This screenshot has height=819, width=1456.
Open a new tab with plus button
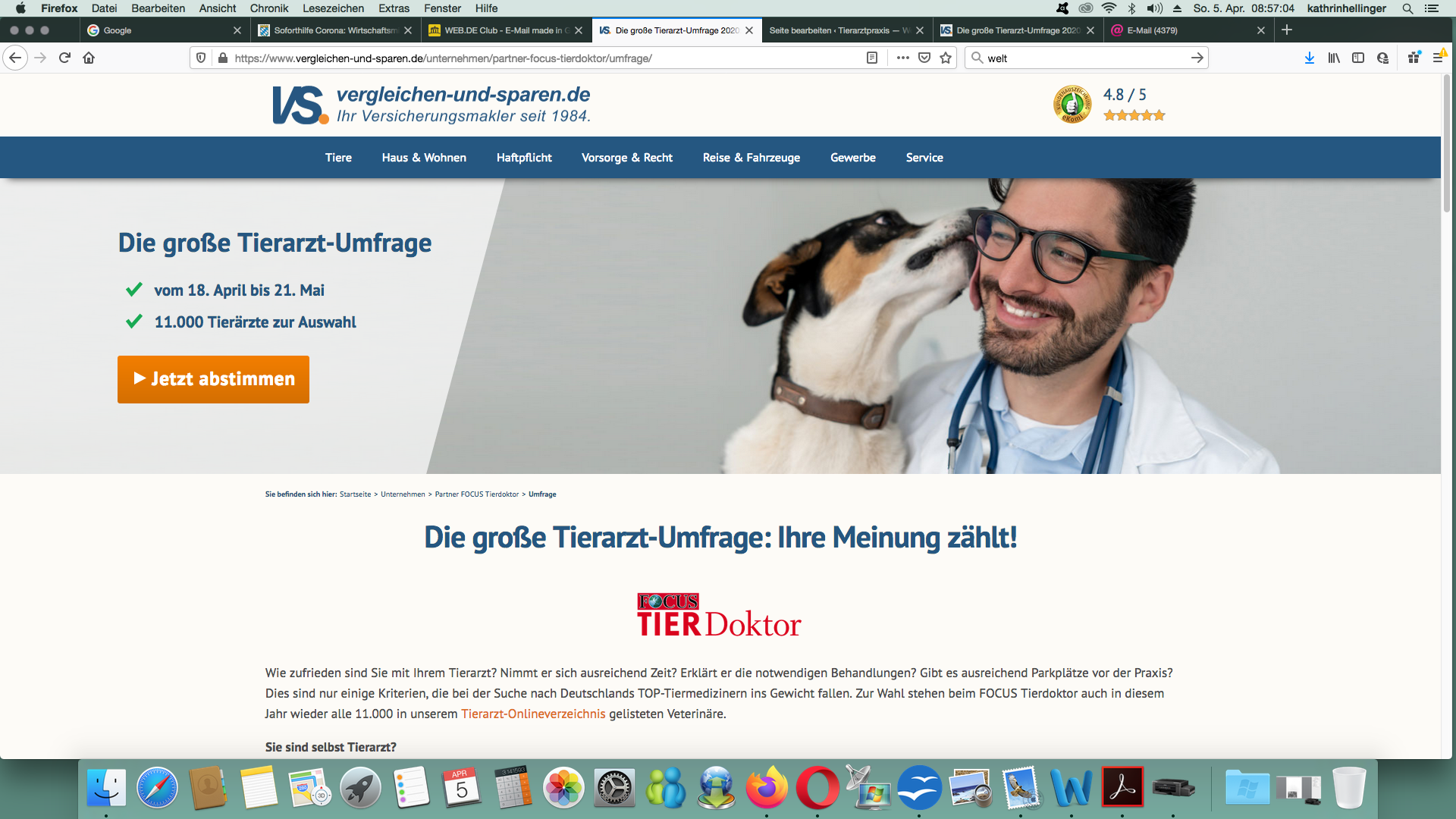tap(1287, 30)
